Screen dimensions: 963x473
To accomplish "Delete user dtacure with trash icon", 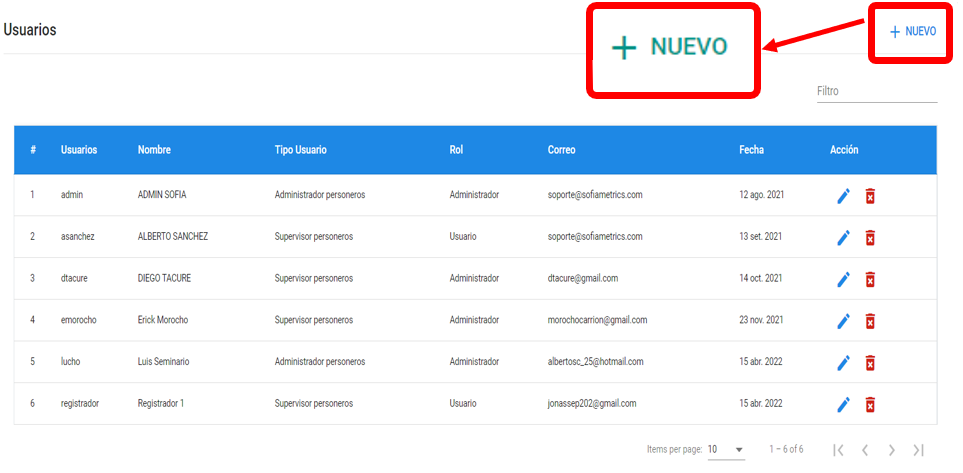I will 870,279.
